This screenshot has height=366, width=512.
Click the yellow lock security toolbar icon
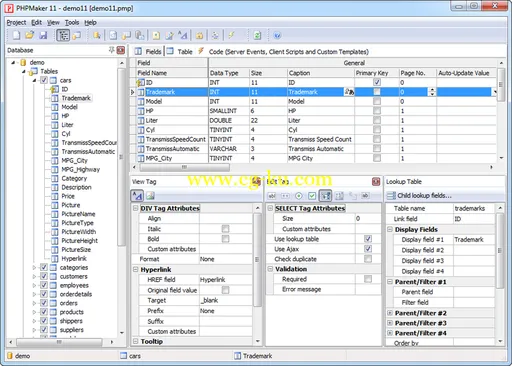(x=199, y=35)
